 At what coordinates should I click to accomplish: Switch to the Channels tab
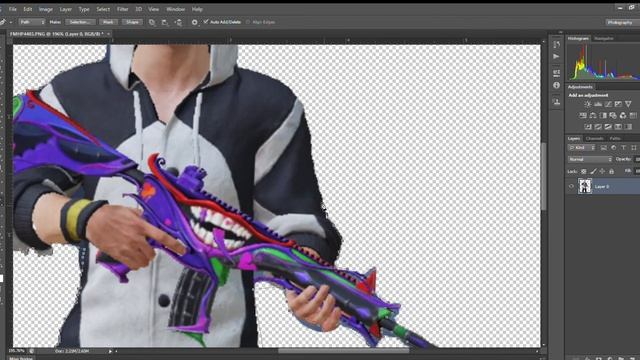pyautogui.click(x=595, y=138)
